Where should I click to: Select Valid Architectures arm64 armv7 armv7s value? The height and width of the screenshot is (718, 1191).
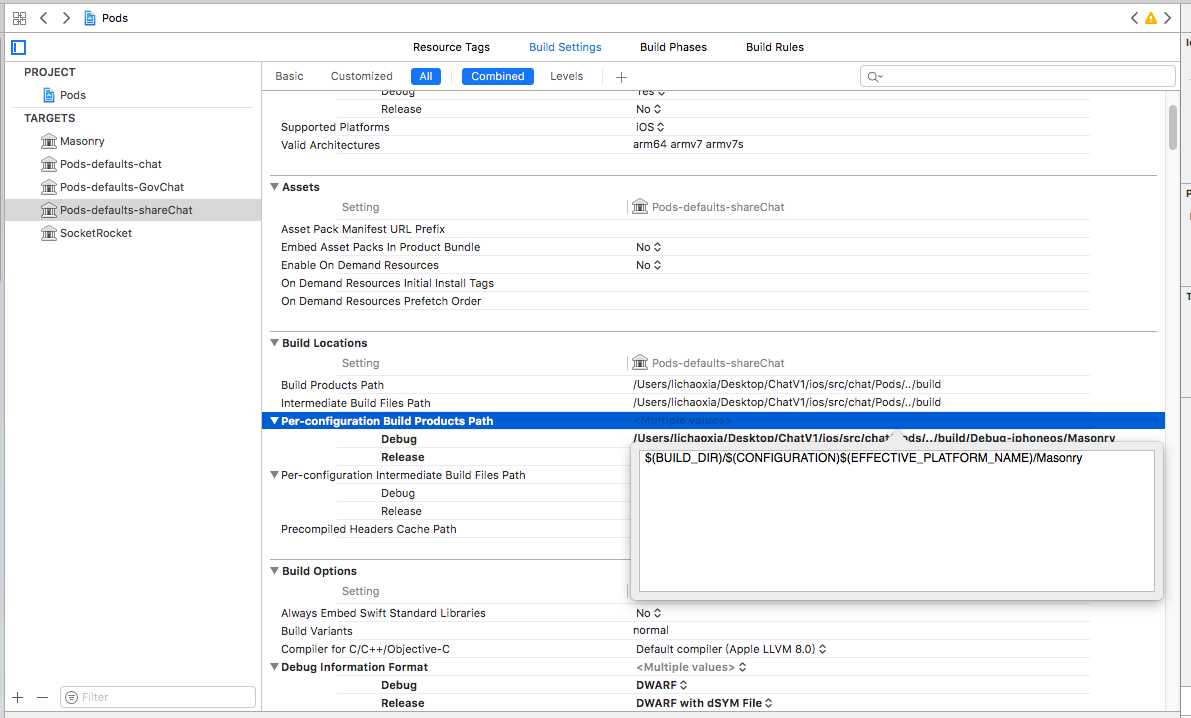[688, 144]
